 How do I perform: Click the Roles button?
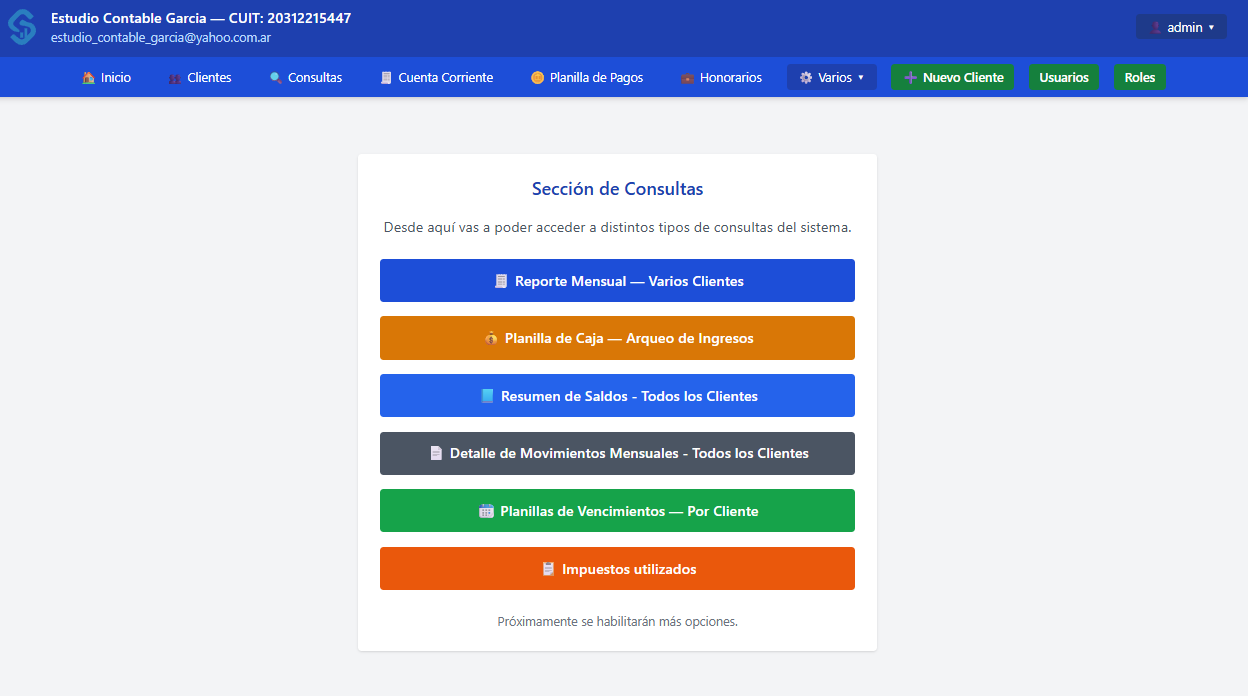tap(1139, 77)
